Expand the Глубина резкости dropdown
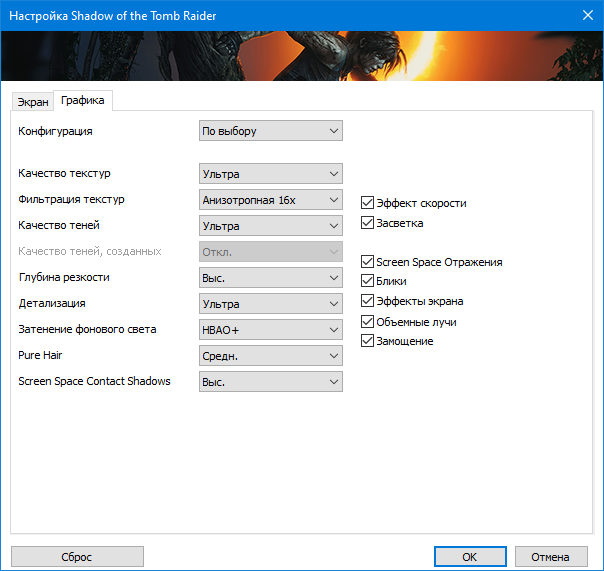This screenshot has height=571, width=604. coord(270,277)
